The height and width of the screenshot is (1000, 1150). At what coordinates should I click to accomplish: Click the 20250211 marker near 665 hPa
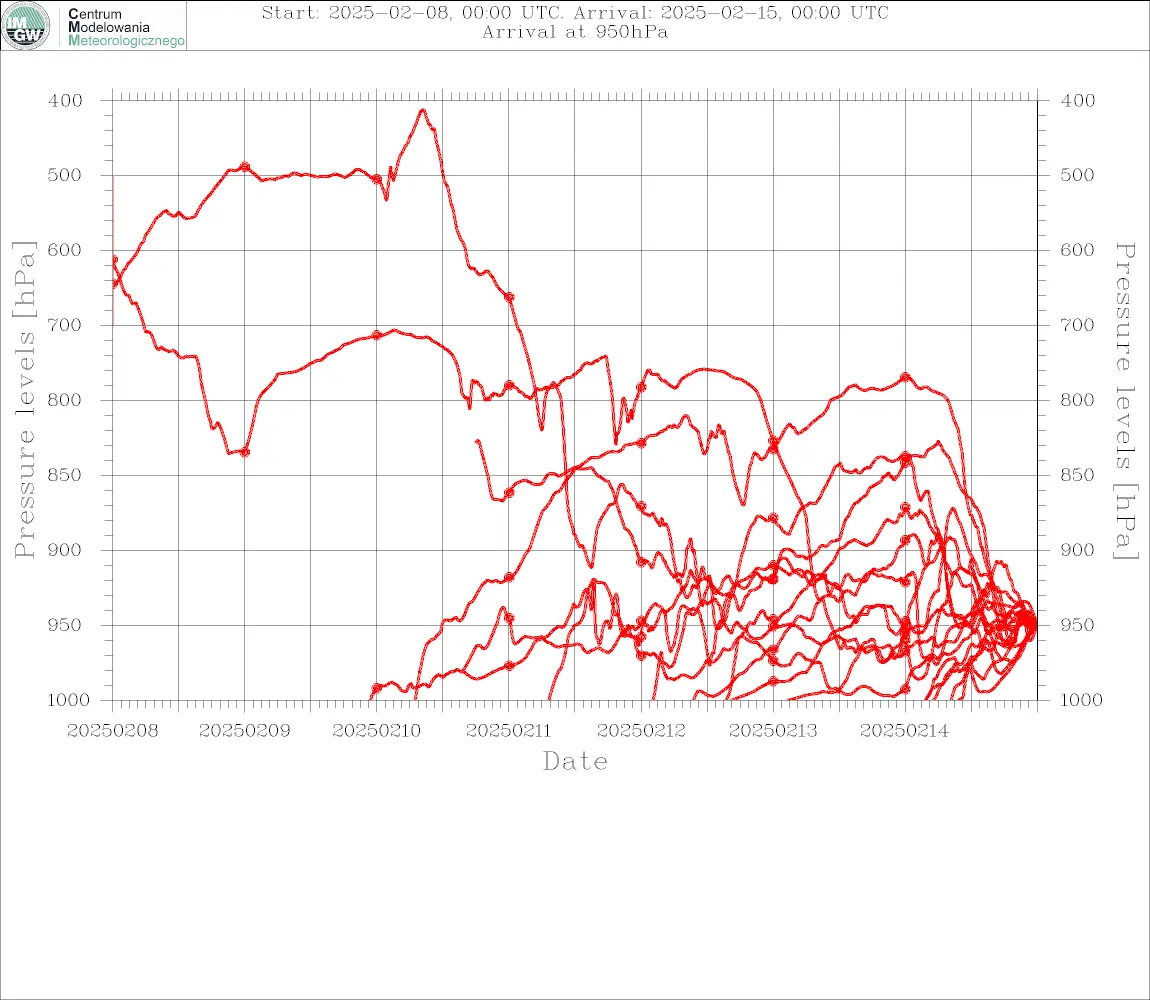(509, 297)
